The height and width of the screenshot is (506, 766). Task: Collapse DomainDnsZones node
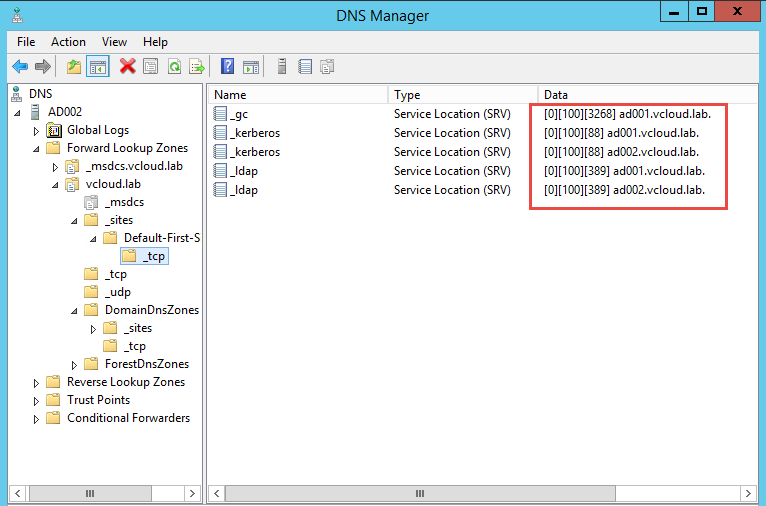74,311
